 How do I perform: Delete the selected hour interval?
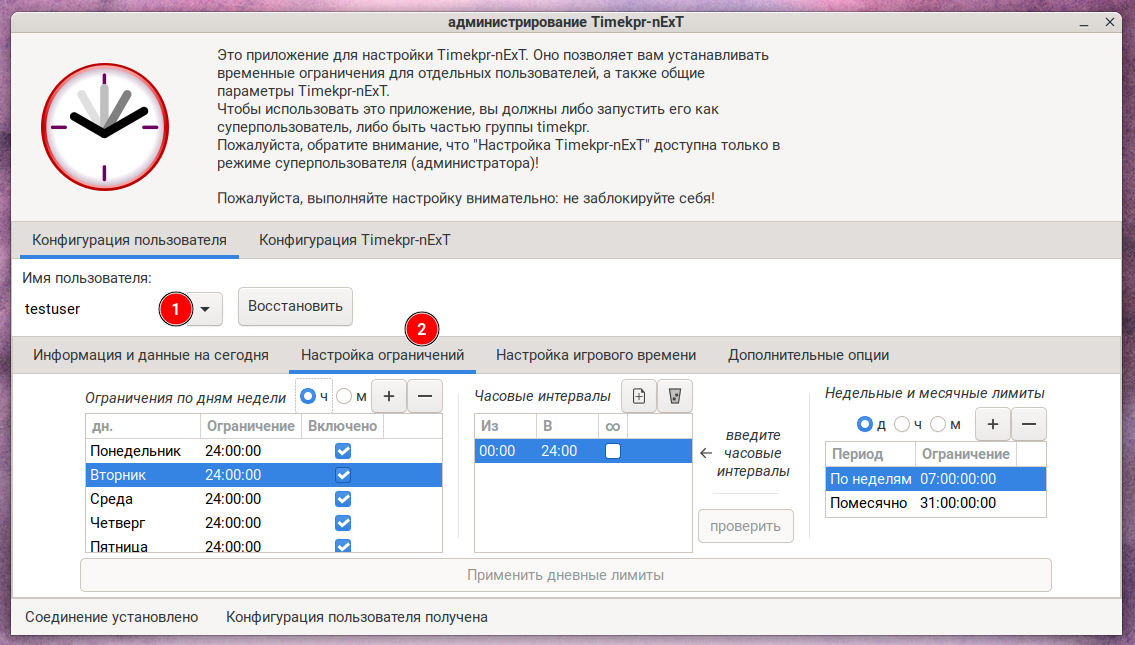675,397
